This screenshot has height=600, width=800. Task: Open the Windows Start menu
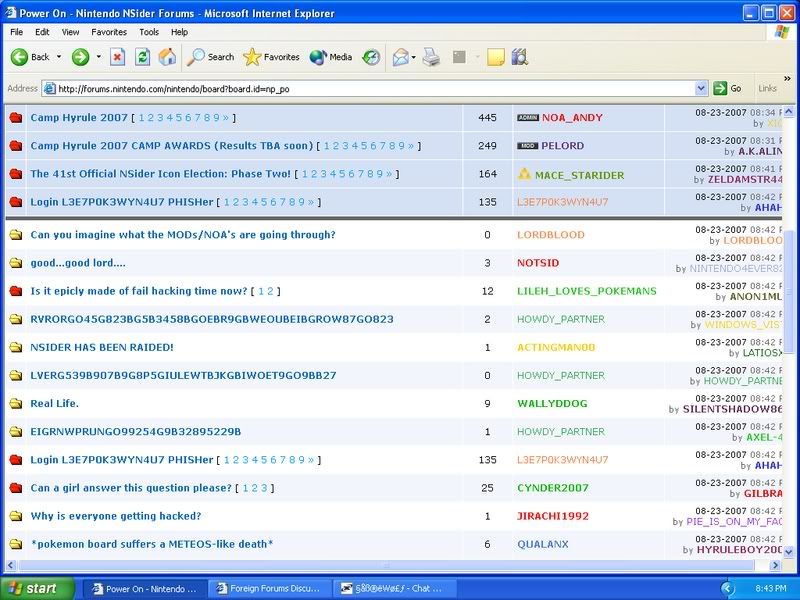pos(37,588)
